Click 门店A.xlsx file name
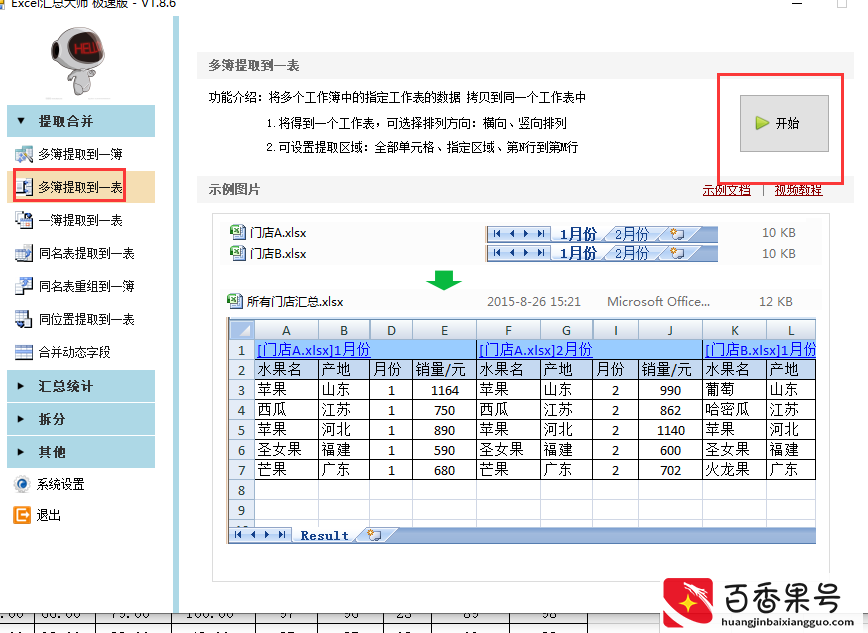Viewport: 868px width, 633px height. click(x=278, y=233)
